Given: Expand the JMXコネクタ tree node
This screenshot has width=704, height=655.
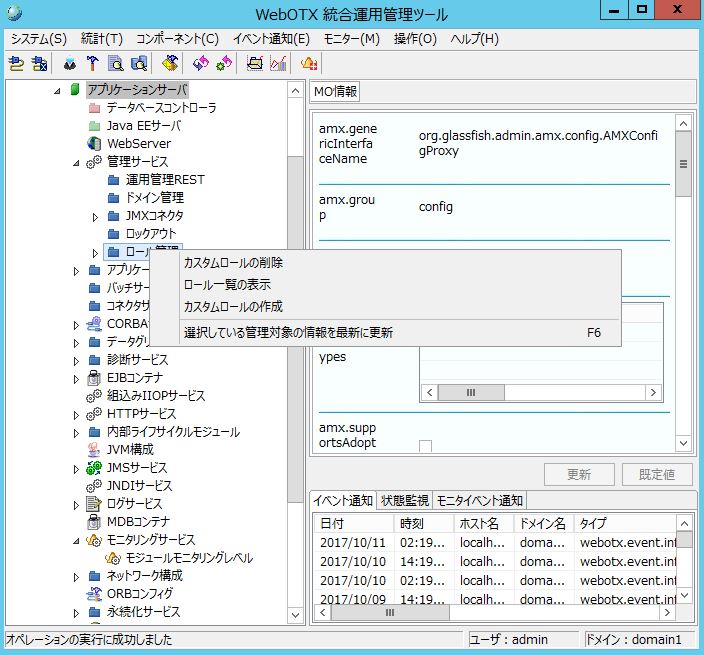Looking at the screenshot, I should pyautogui.click(x=96, y=216).
